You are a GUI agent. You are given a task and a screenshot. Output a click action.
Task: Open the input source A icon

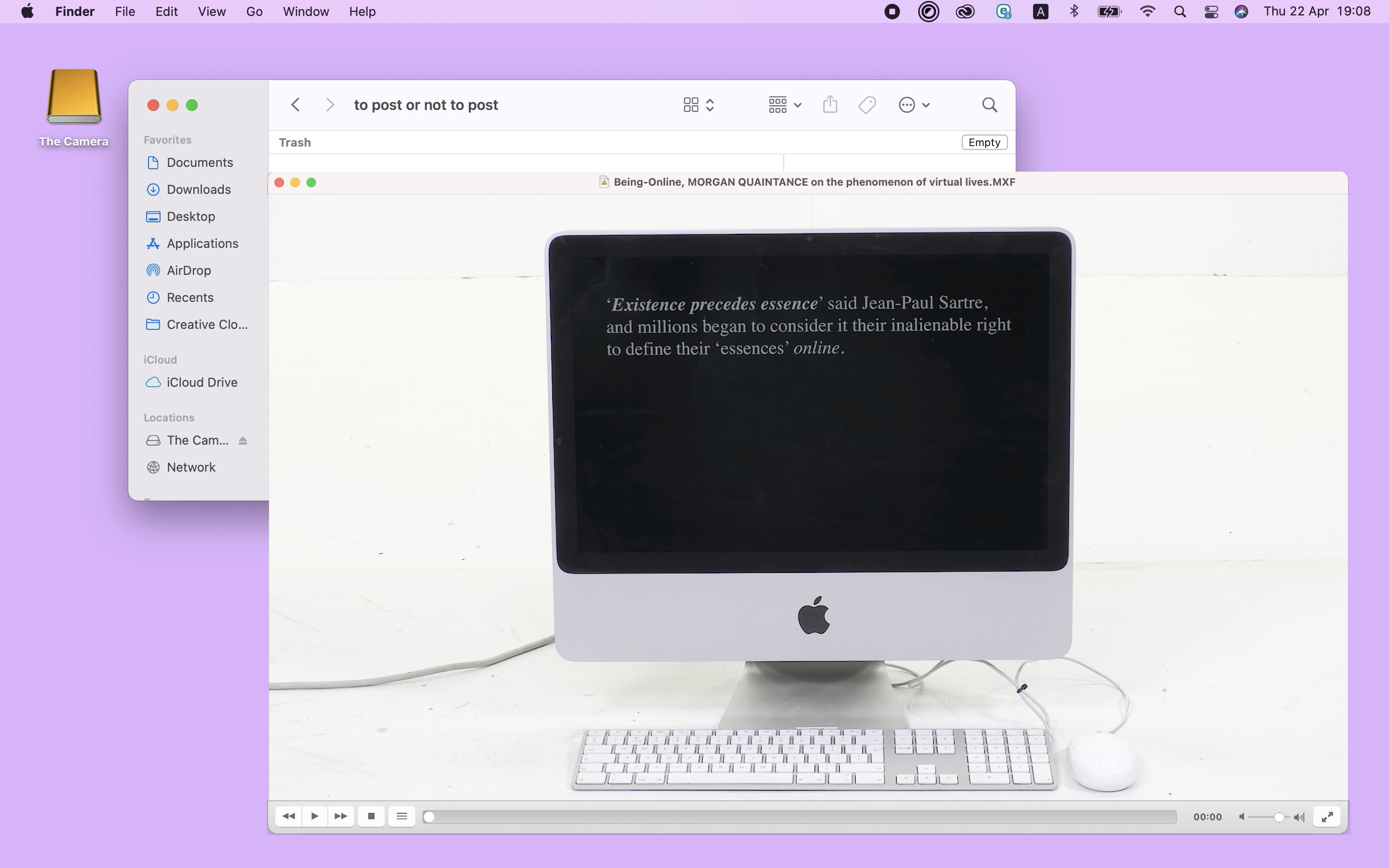pos(1041,12)
